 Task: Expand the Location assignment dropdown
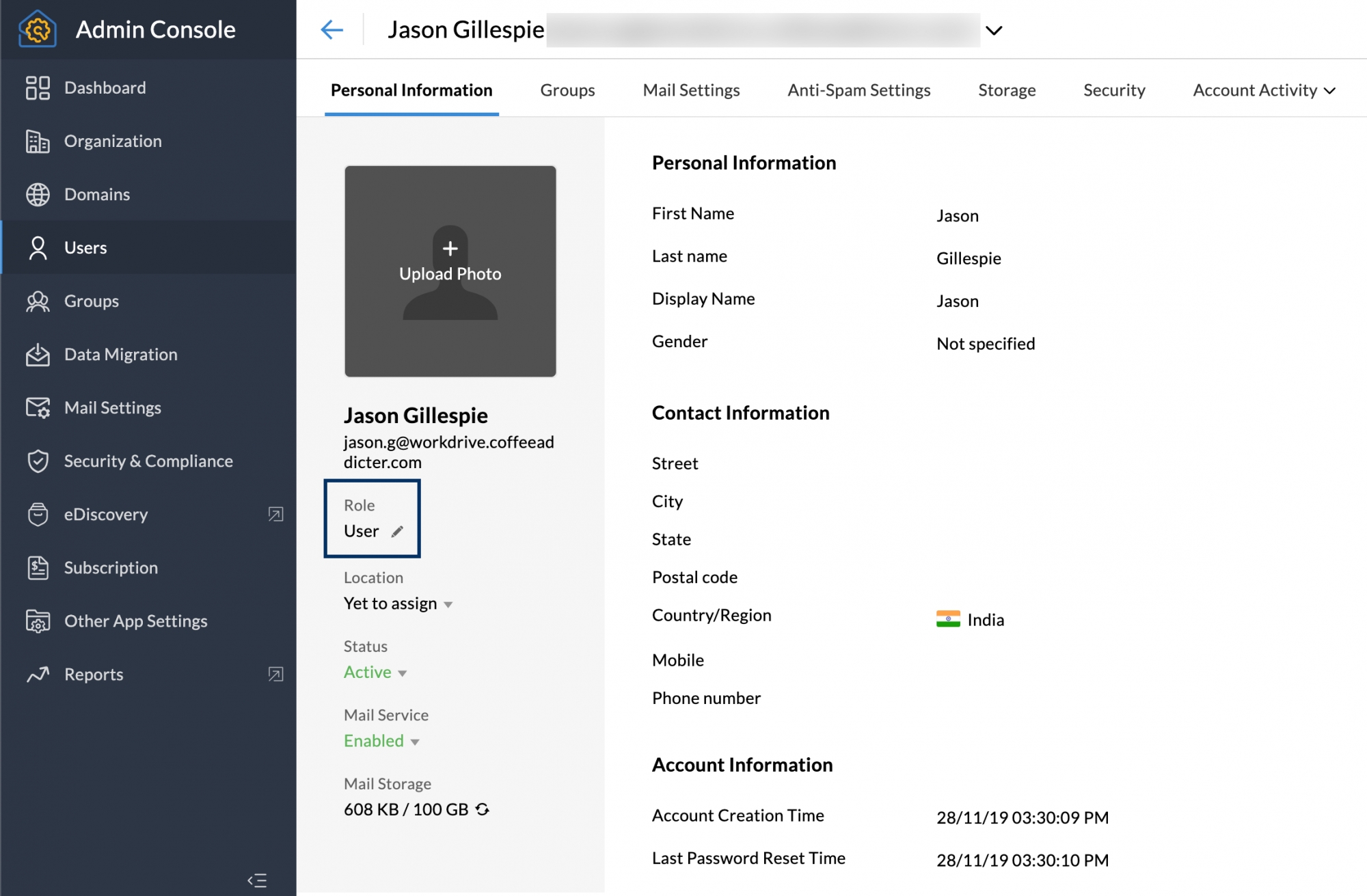(x=449, y=603)
